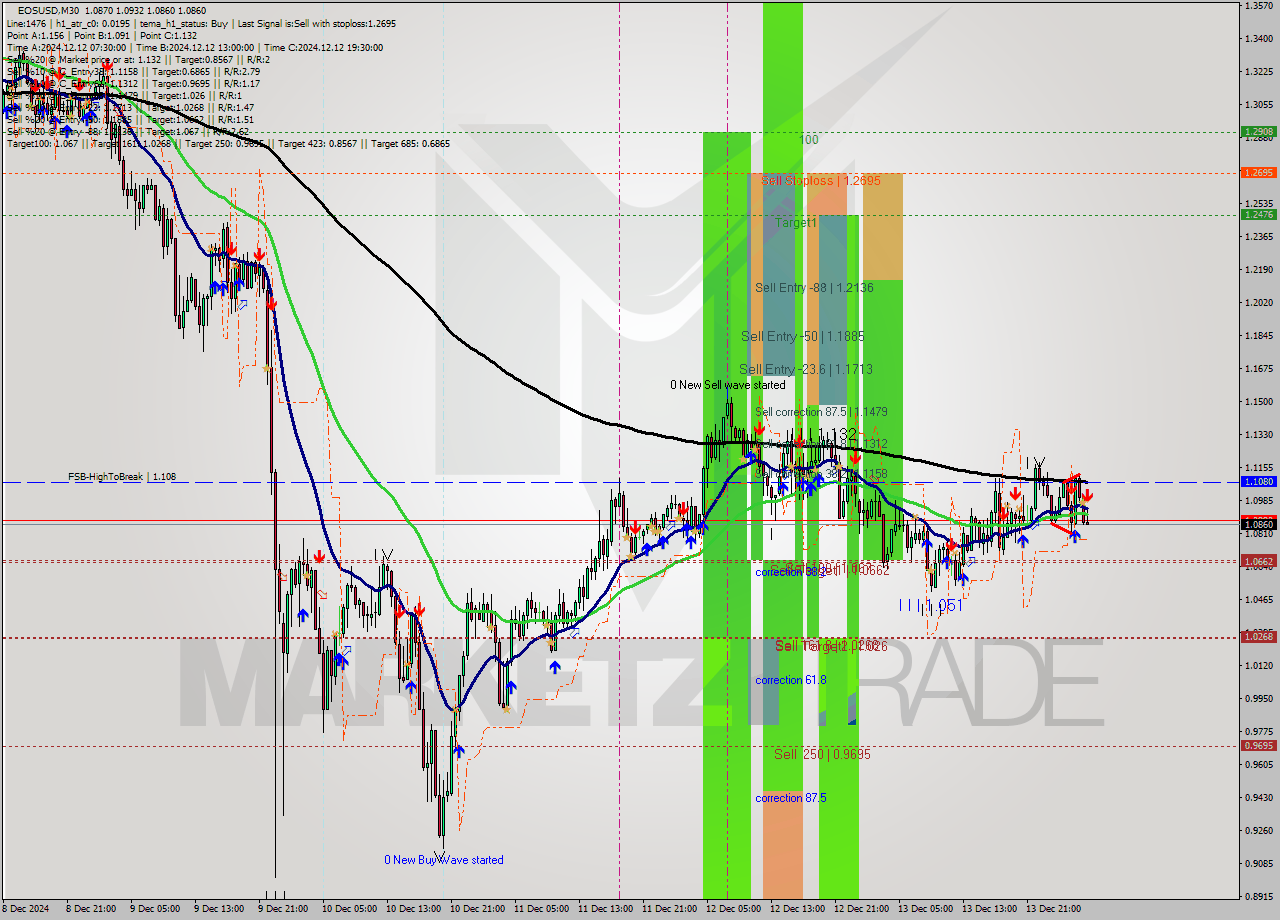The width and height of the screenshot is (1280, 920).
Task: Click the '12 Dec 21:00' time axis label
Action: click(861, 909)
